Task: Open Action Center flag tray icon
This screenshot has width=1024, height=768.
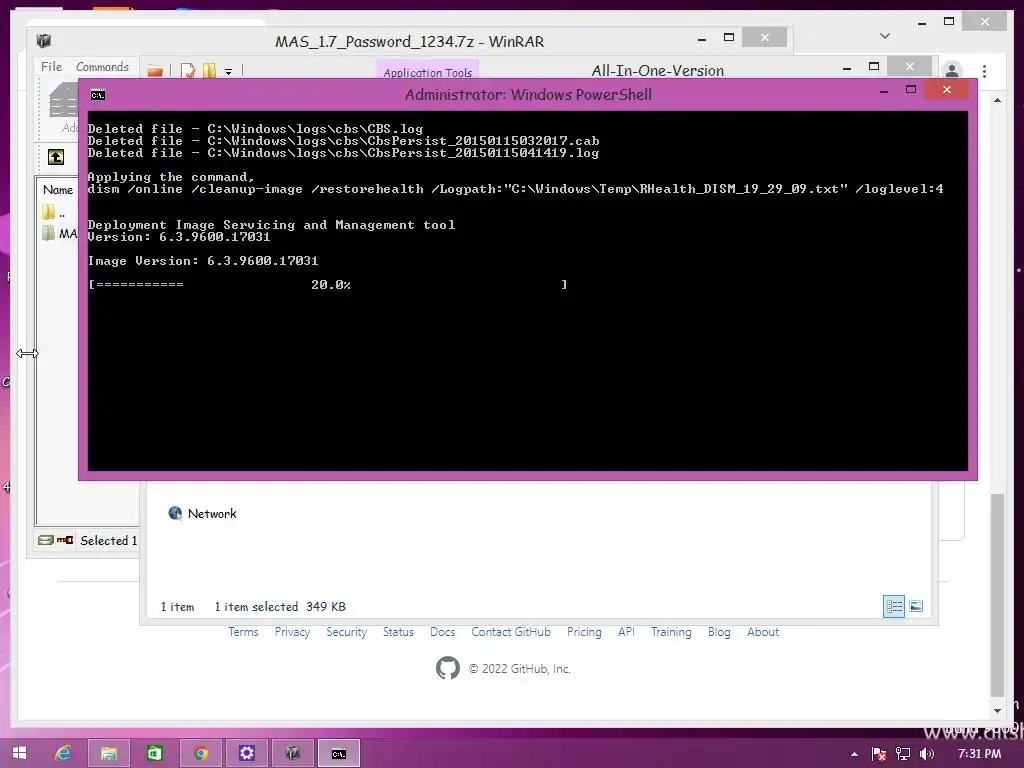Action: [x=878, y=754]
